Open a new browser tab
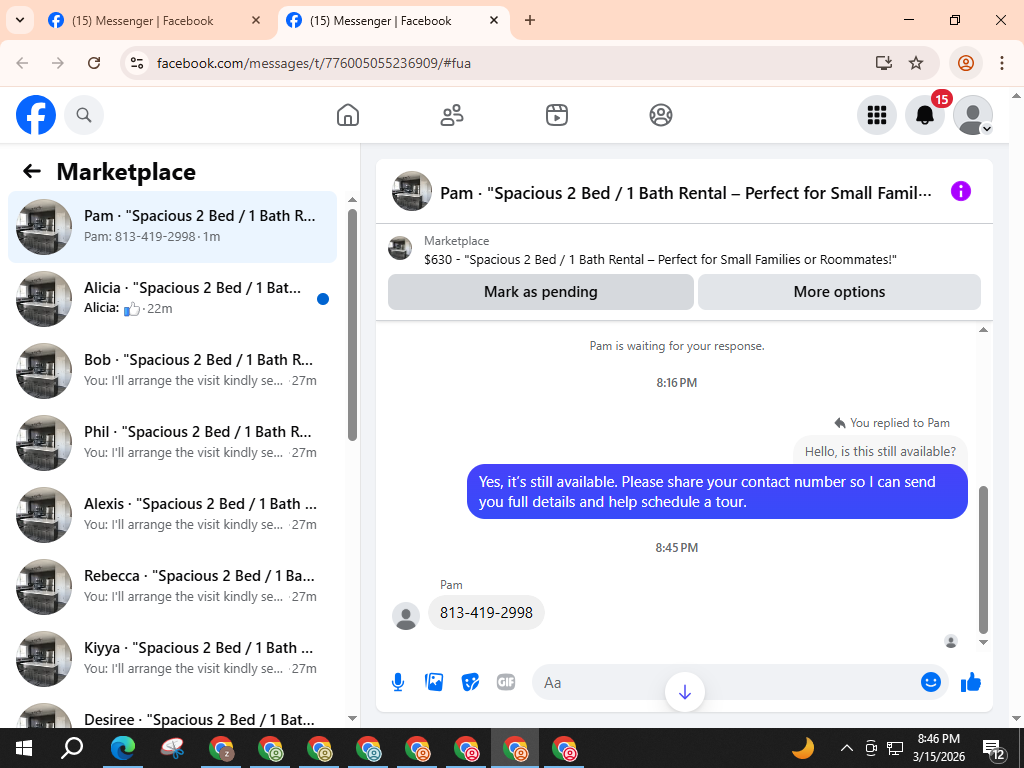Viewport: 1024px width, 768px height. (x=530, y=20)
